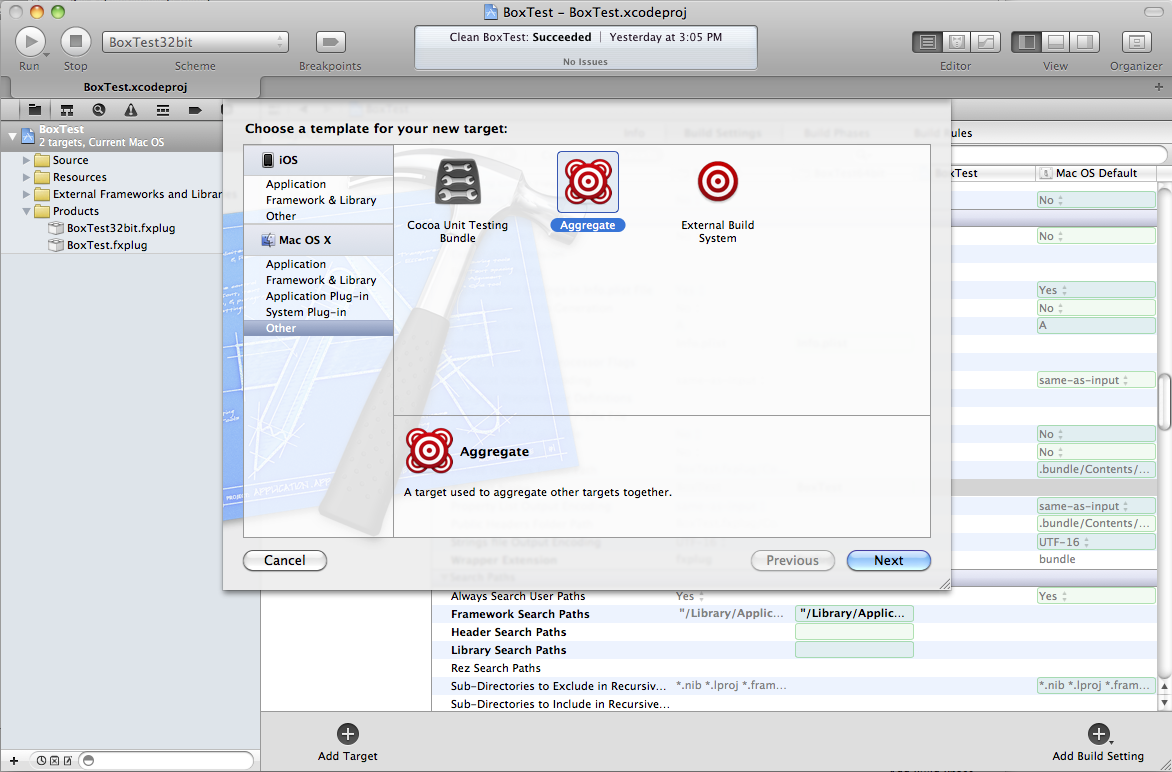Open the Search navigator
The image size is (1172, 772).
click(x=98, y=110)
